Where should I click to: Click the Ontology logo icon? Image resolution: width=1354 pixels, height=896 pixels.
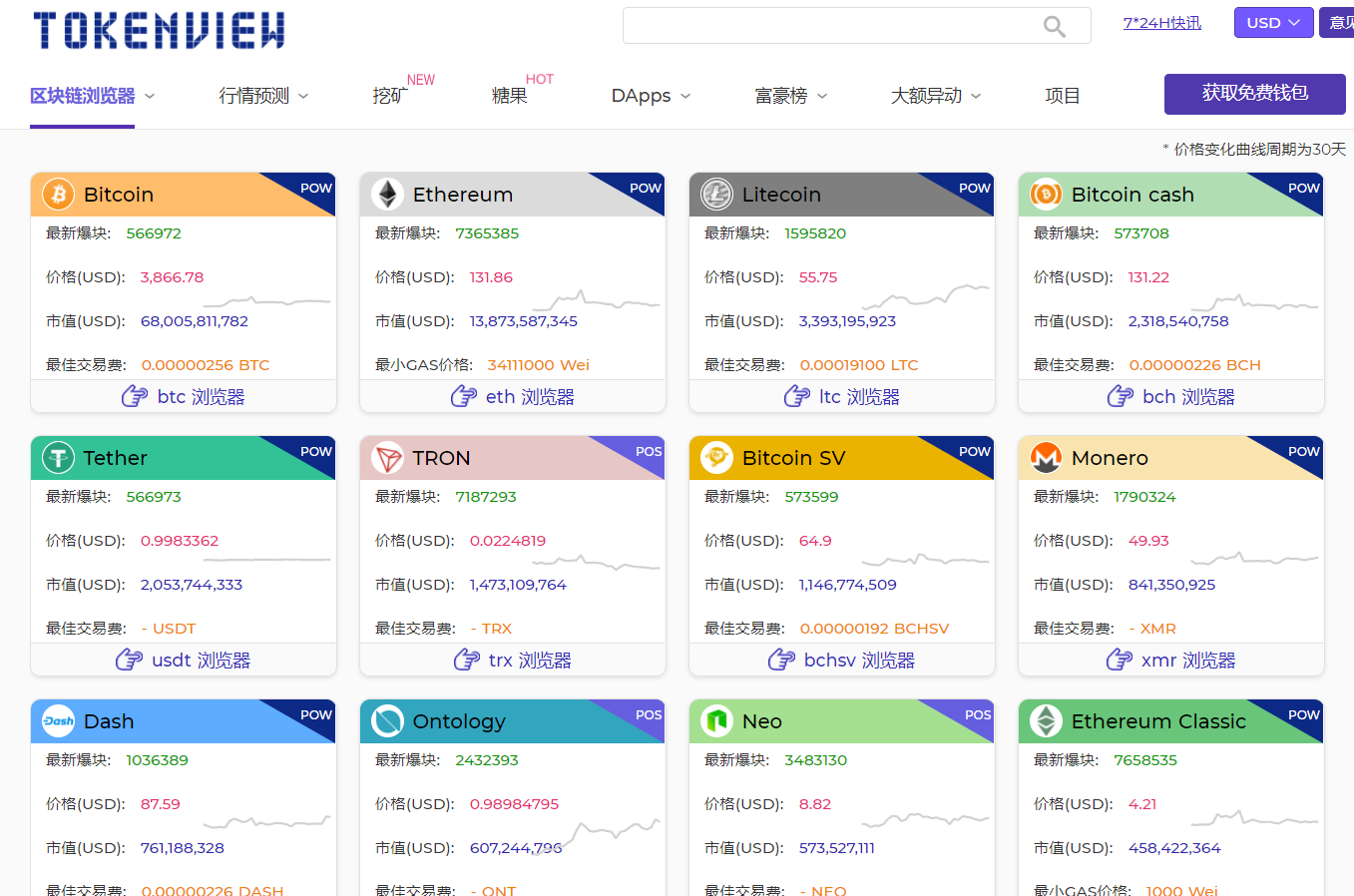387,720
